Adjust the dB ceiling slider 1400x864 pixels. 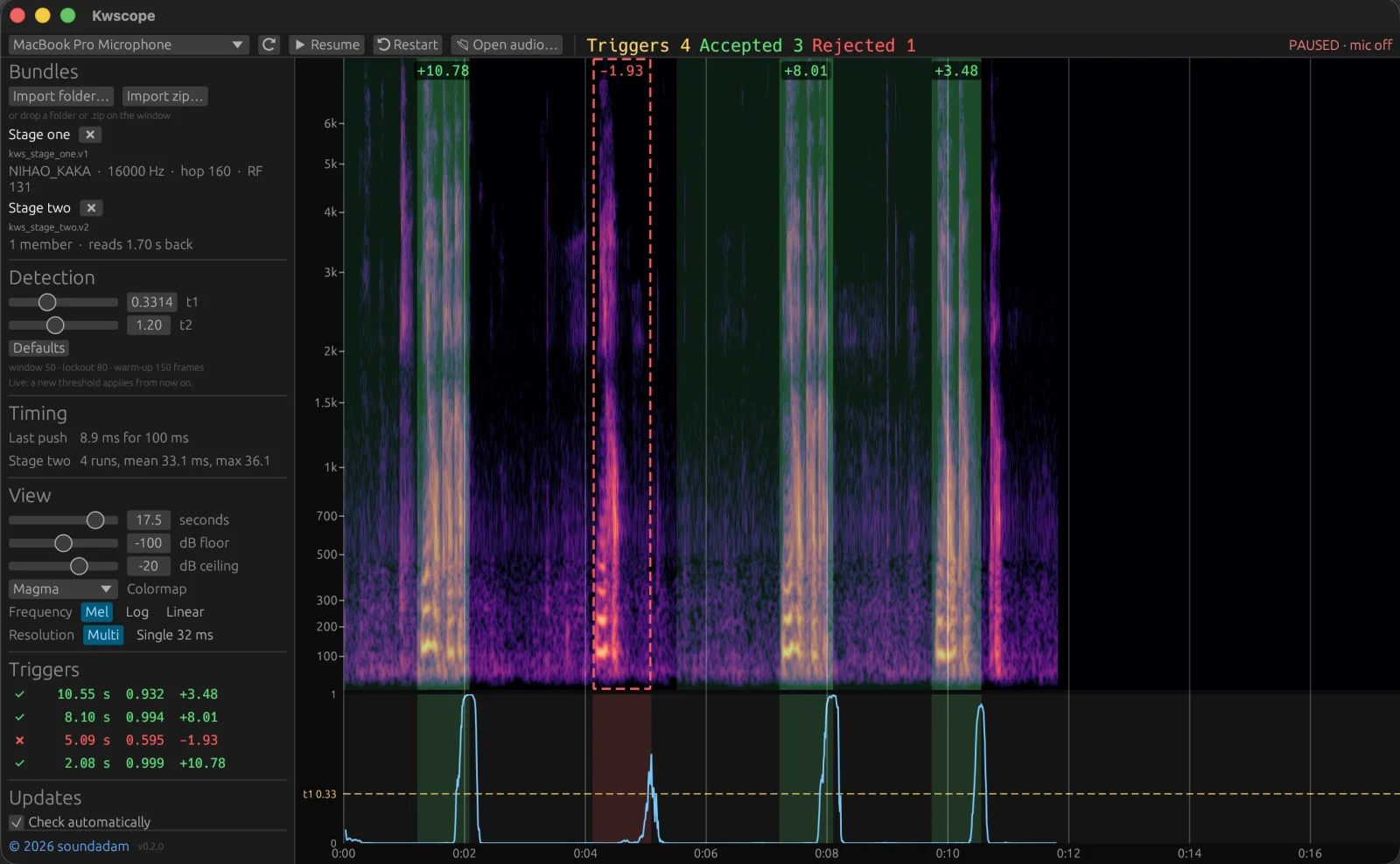63,566
